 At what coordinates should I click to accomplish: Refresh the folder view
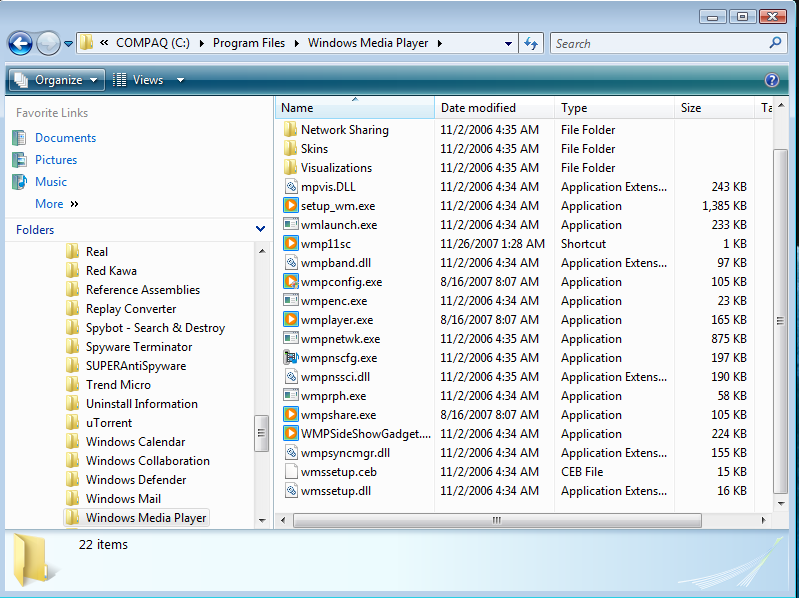tap(531, 44)
